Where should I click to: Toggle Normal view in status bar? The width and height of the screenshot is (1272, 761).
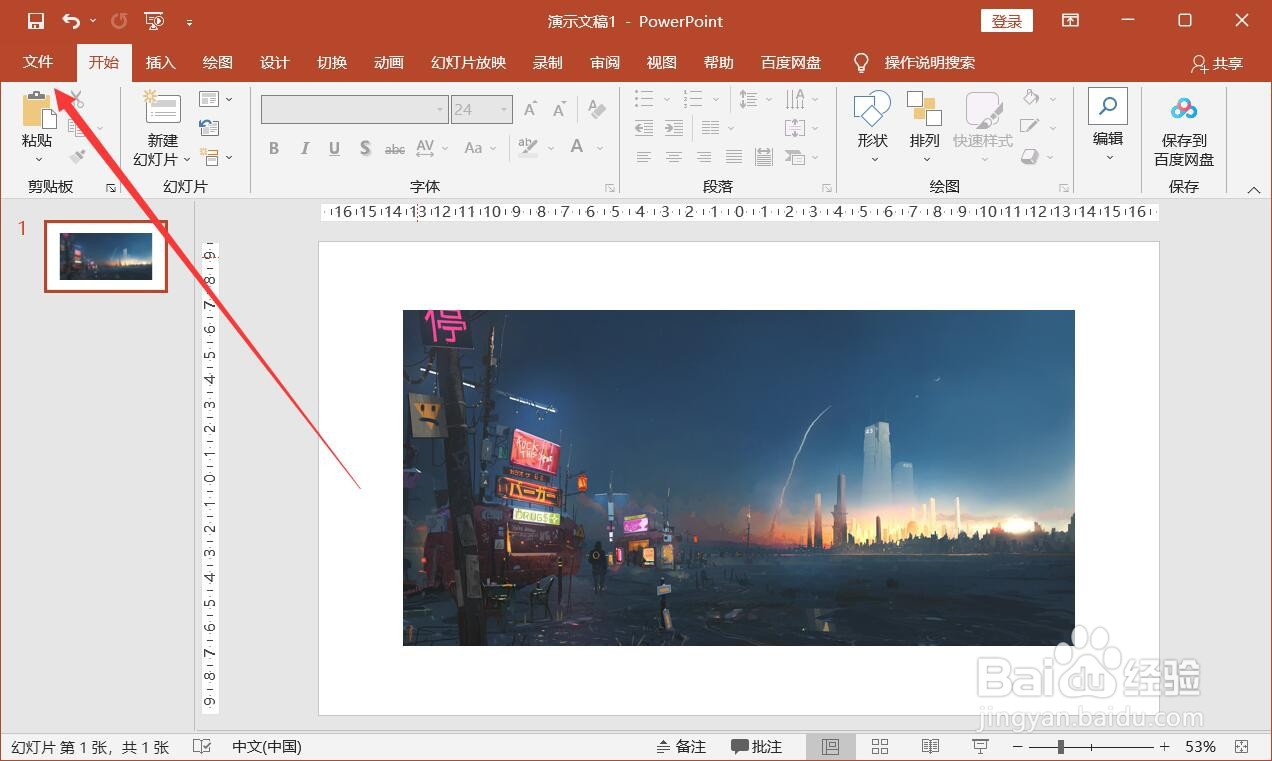coord(830,747)
